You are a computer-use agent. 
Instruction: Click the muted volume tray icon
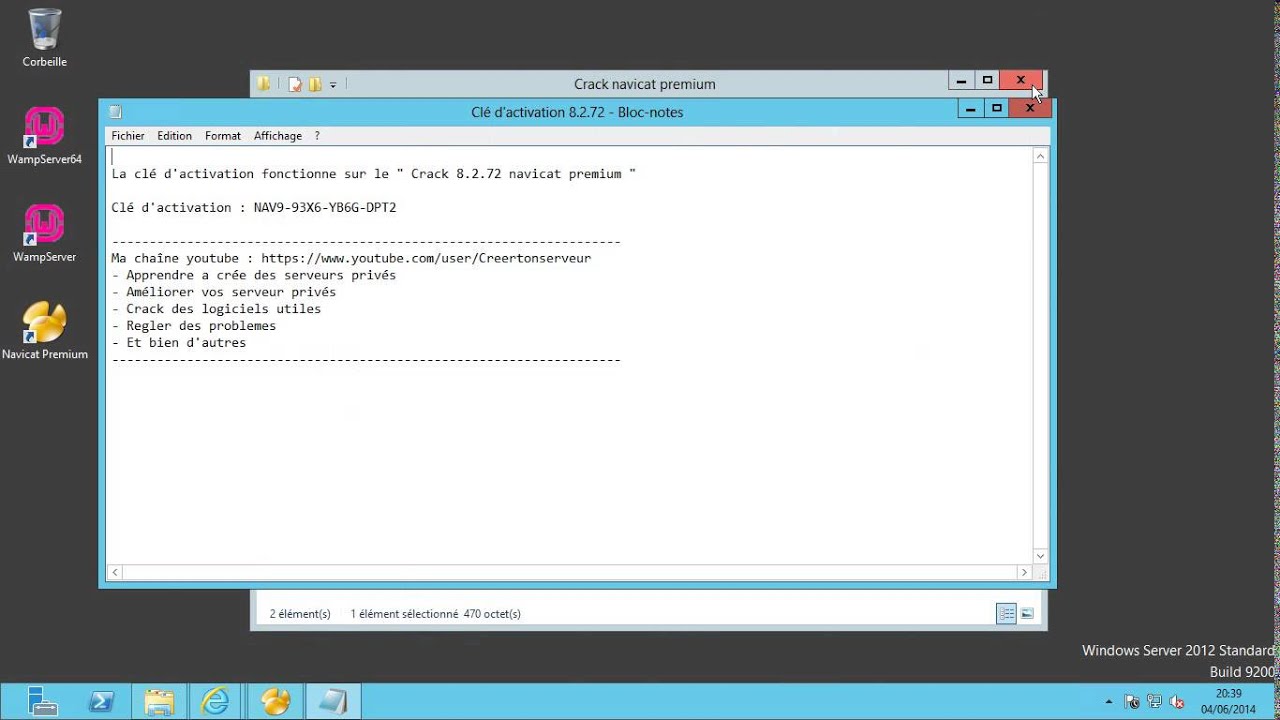point(1177,702)
